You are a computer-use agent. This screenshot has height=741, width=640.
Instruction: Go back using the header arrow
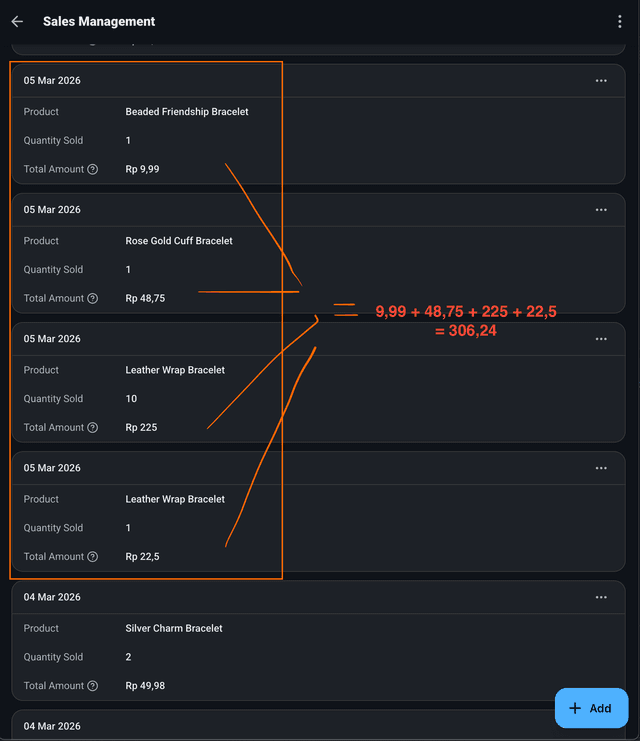(x=17, y=21)
